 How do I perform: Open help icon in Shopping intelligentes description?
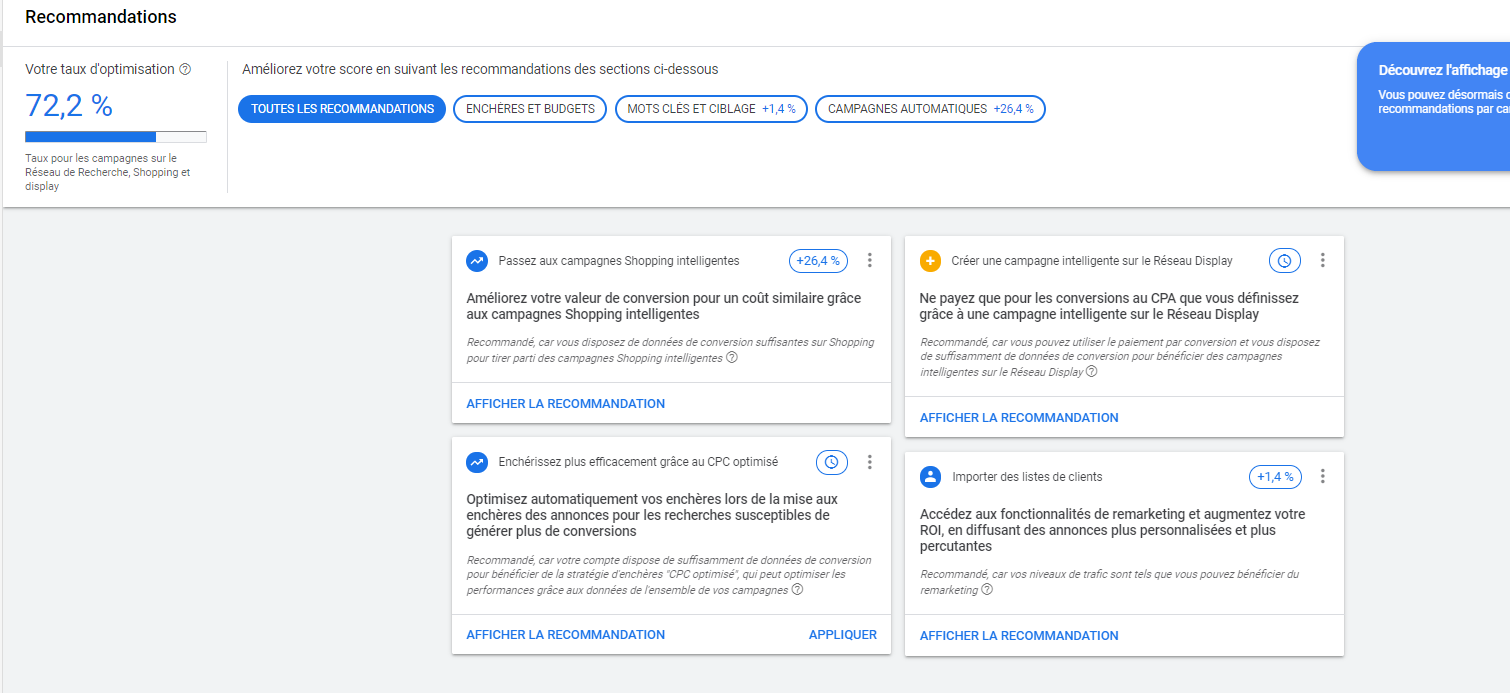pyautogui.click(x=732, y=358)
